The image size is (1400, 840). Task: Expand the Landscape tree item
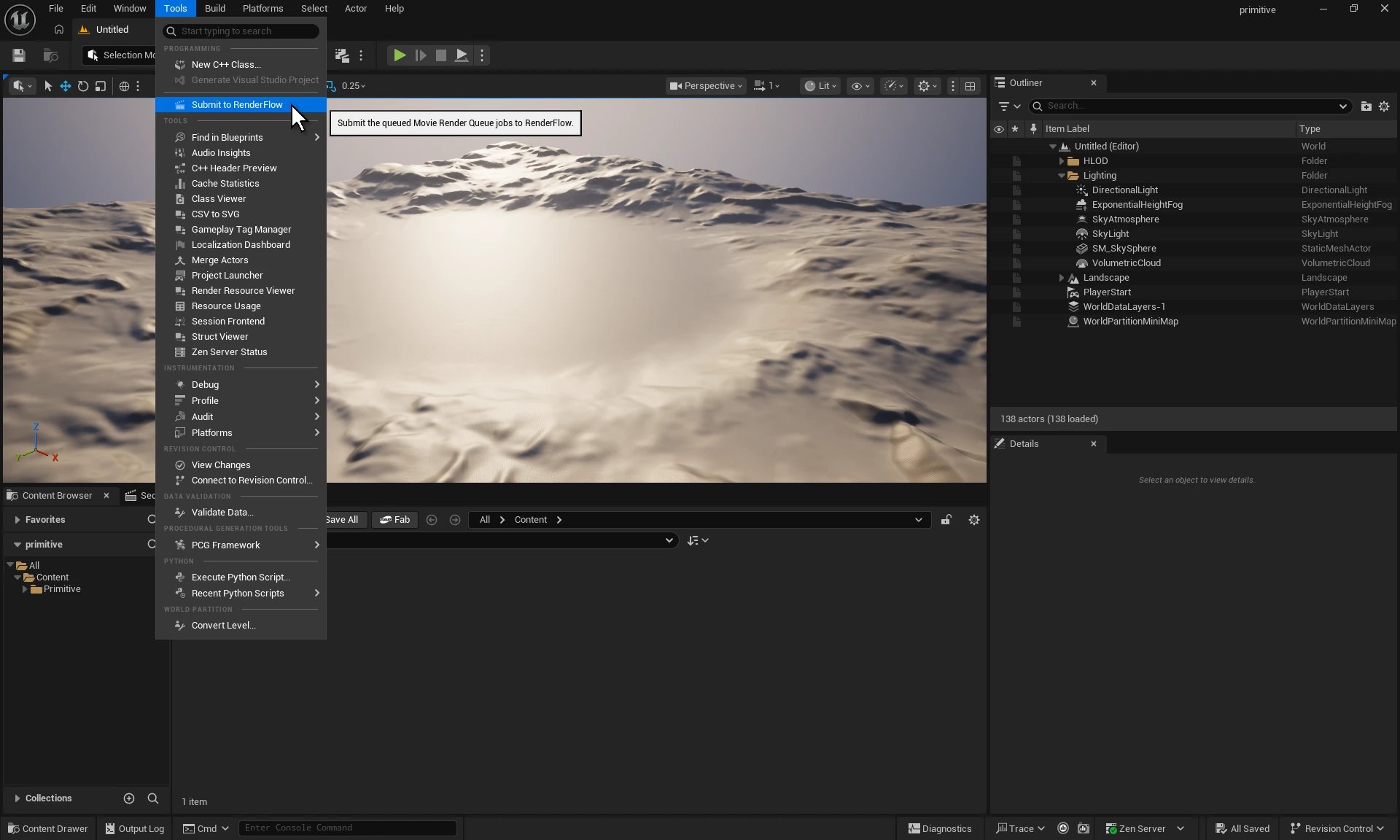click(x=1062, y=278)
